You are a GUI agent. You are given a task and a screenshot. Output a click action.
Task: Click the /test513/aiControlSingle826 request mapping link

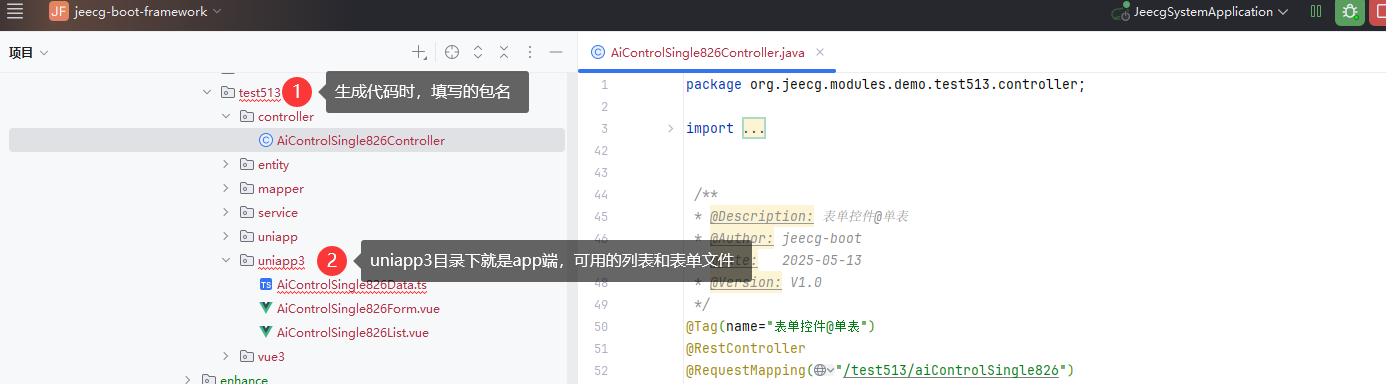point(951,371)
